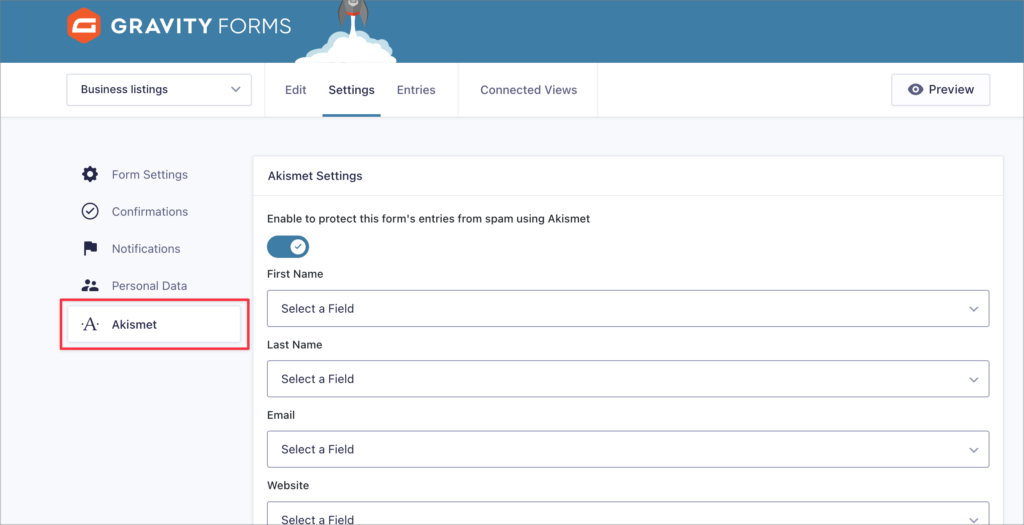Click the Gravity Forms hexagon logo
Viewport: 1024px width, 525px height.
pos(84,26)
